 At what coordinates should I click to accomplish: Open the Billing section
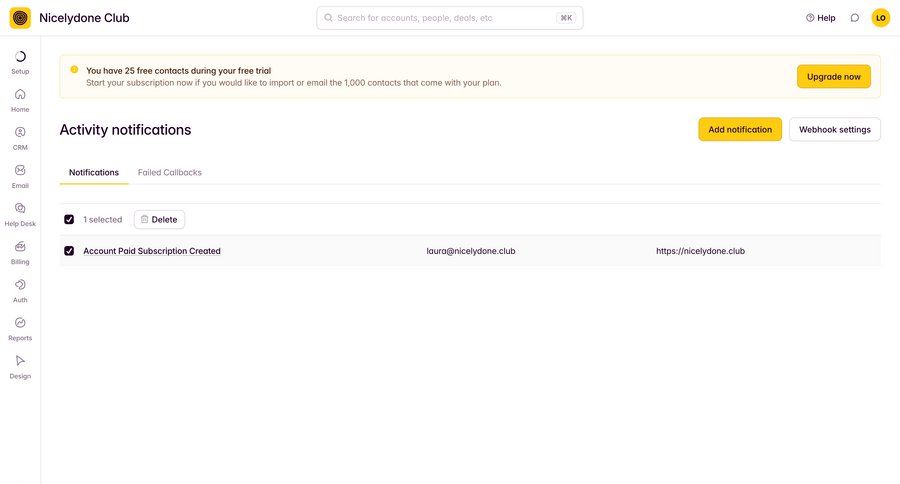click(x=20, y=253)
